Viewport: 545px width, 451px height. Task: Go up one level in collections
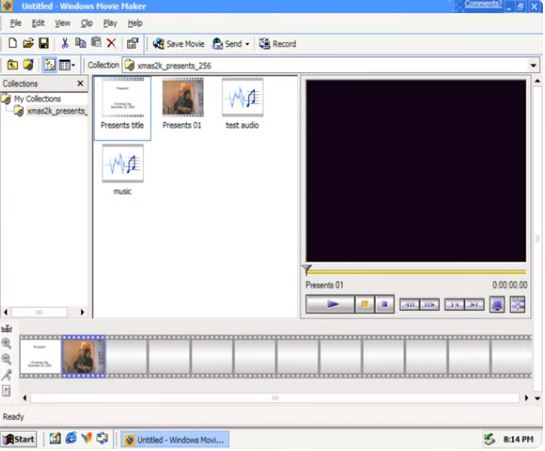coord(13,65)
